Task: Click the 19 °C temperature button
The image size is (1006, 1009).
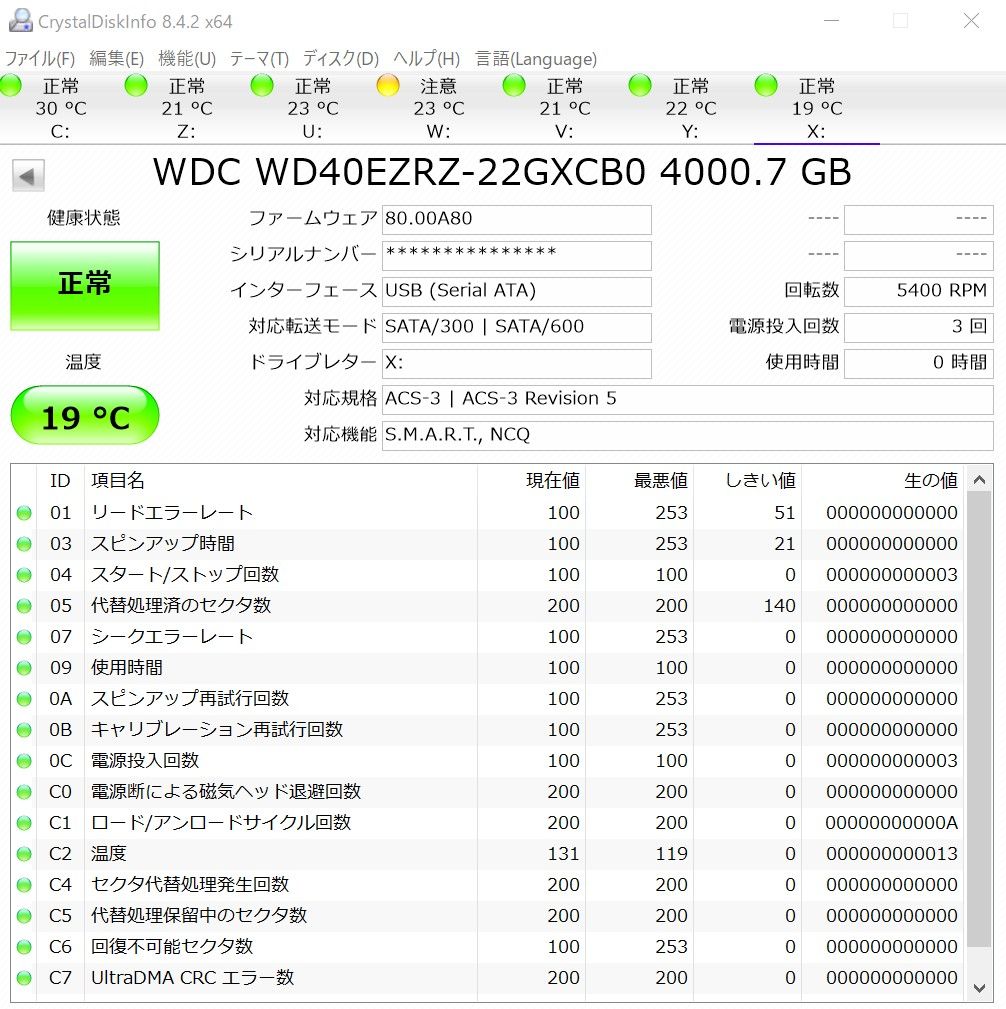Action: click(x=85, y=415)
